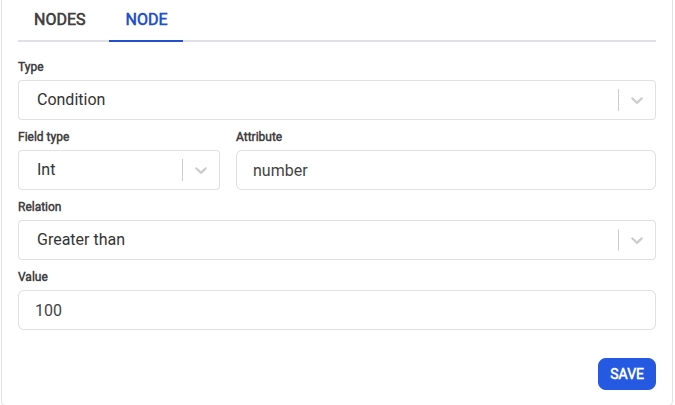
Task: Click the 'Field type' label
Action: (x=44, y=137)
